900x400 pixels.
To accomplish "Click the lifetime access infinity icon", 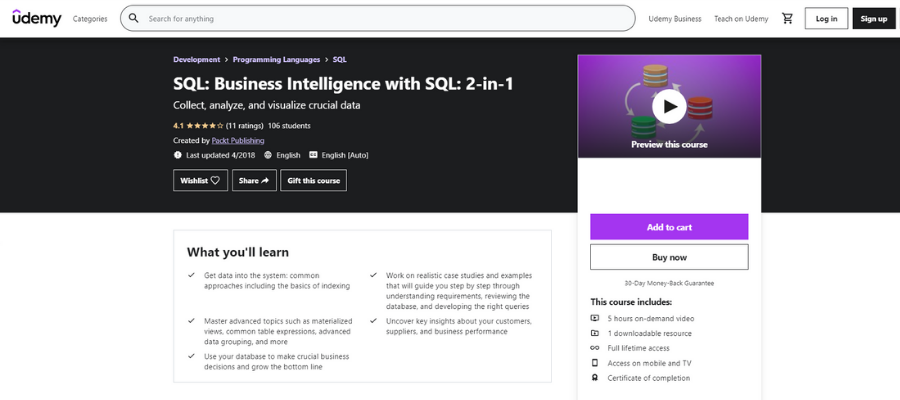I will tap(595, 348).
